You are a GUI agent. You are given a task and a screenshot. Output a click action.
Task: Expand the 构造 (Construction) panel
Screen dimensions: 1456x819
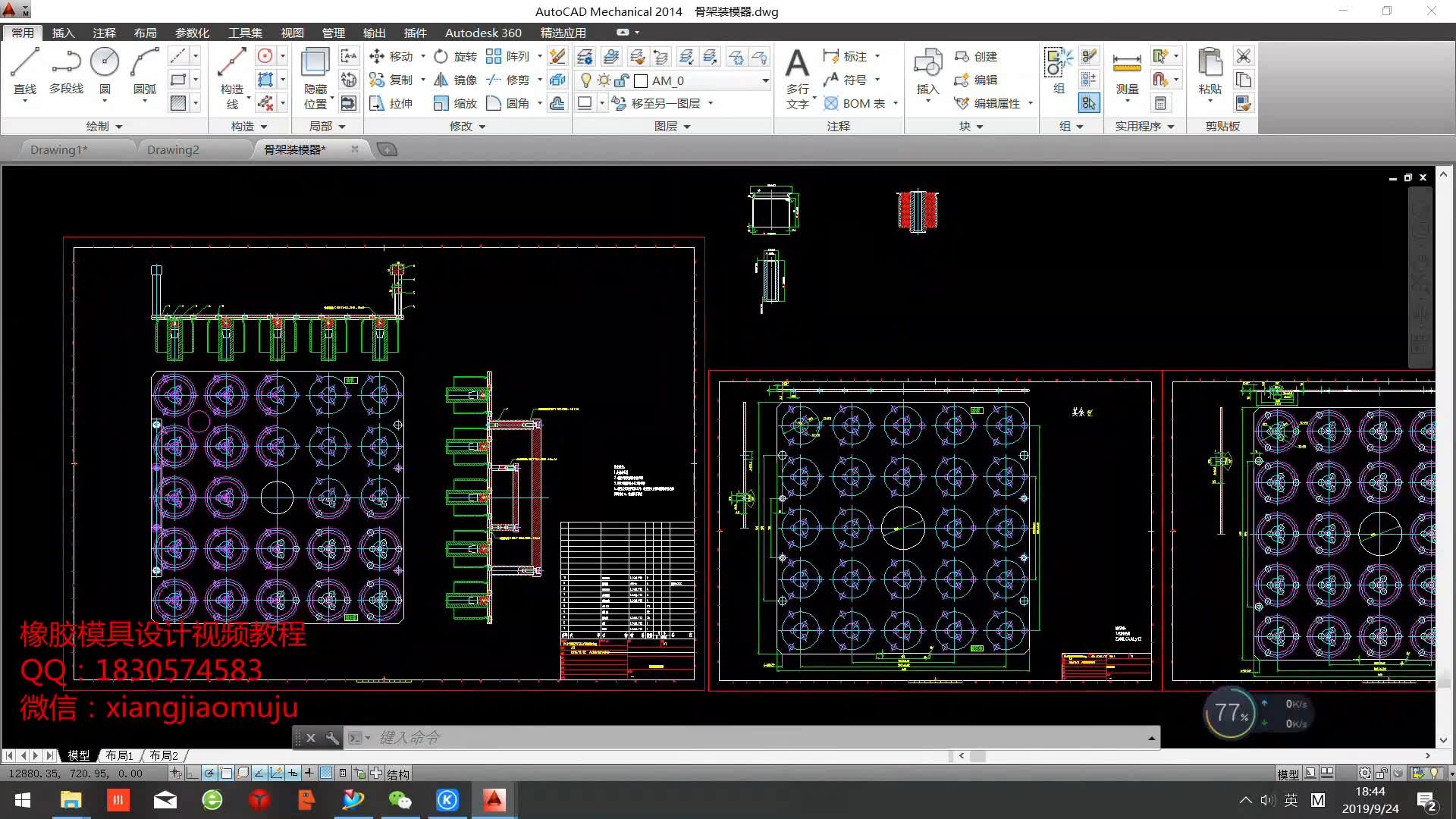(x=249, y=126)
